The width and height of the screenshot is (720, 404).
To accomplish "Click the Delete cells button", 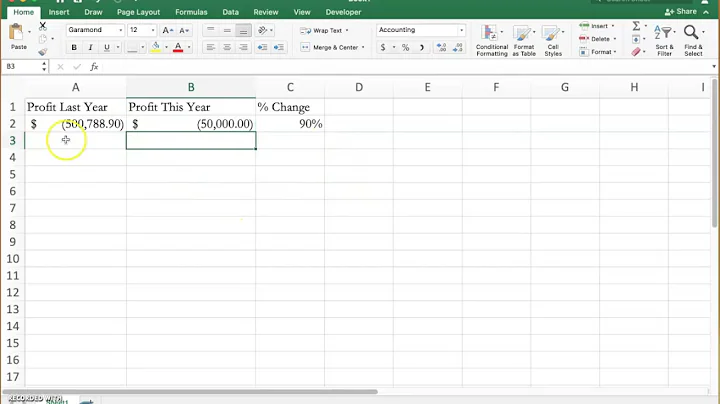I will [x=597, y=39].
